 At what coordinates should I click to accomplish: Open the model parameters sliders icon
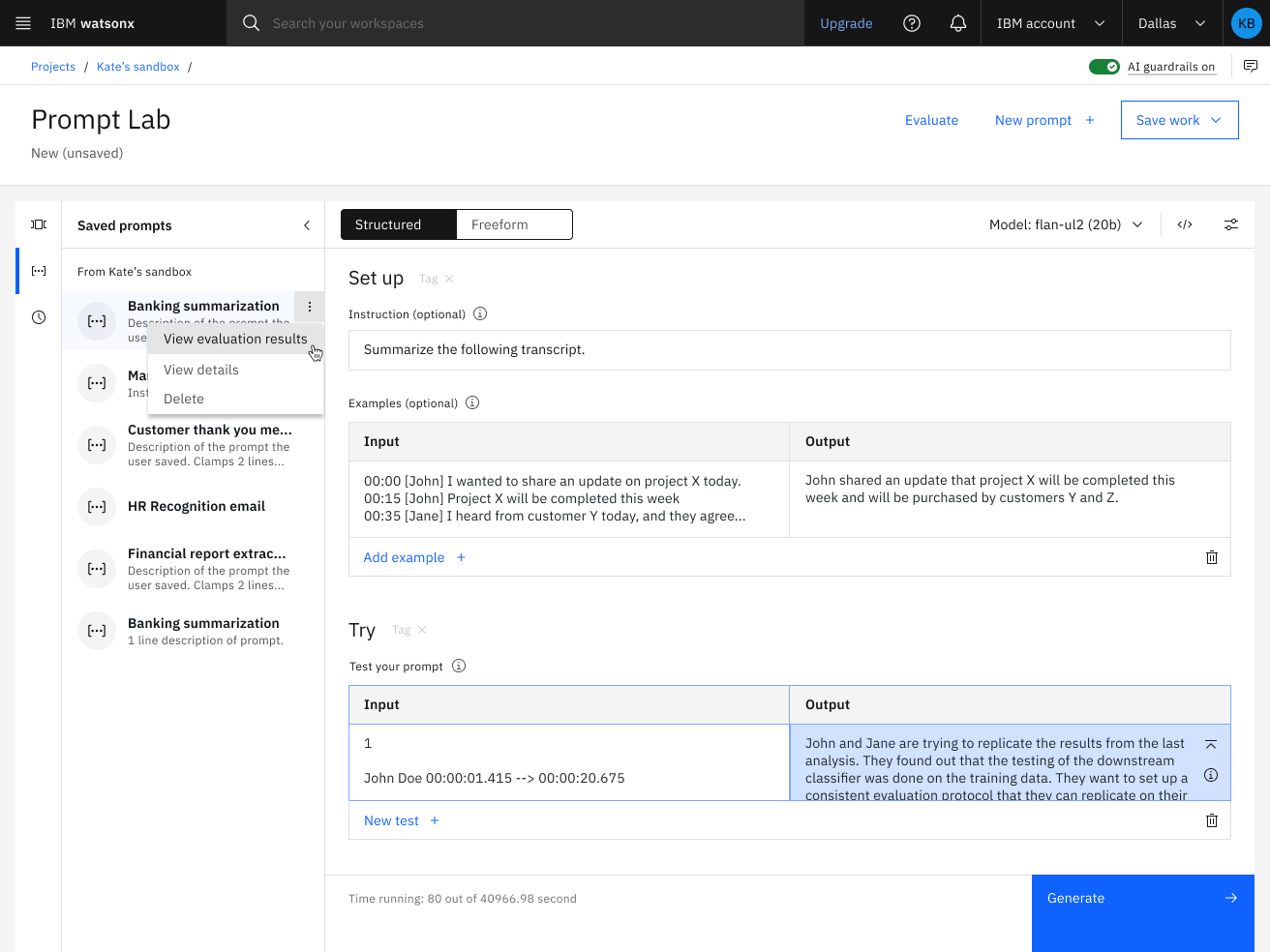click(x=1231, y=224)
